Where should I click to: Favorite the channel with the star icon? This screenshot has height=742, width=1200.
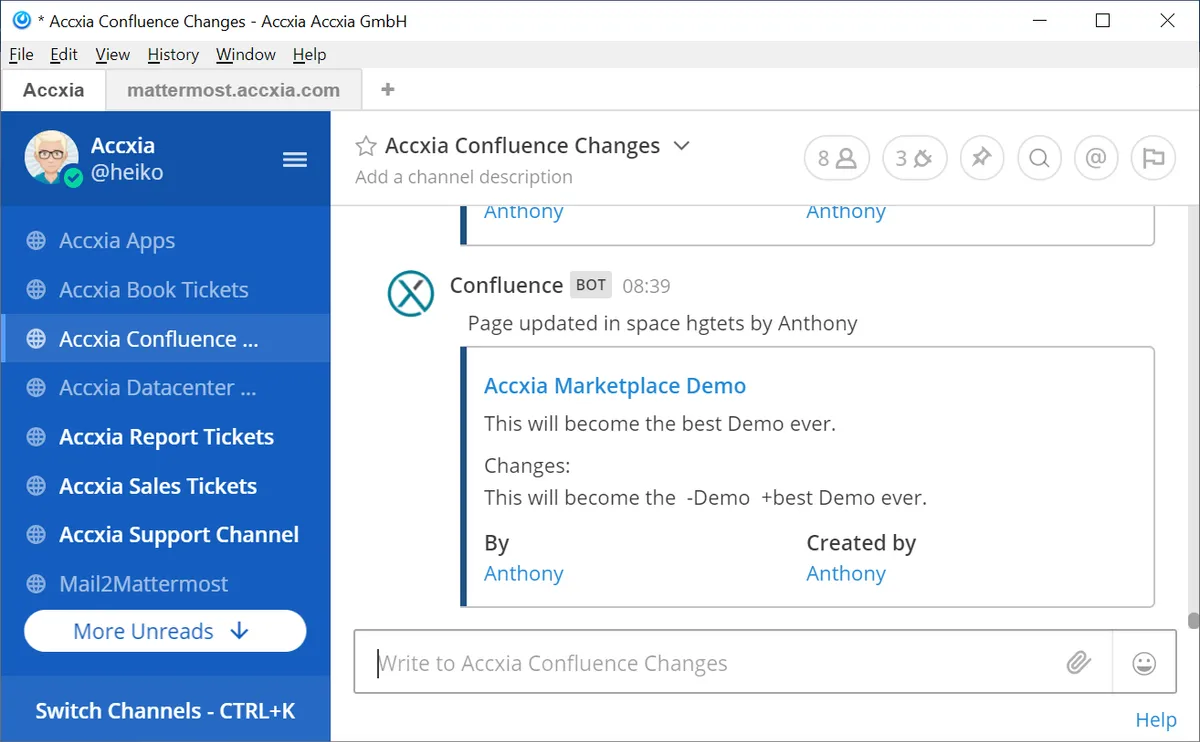point(366,146)
